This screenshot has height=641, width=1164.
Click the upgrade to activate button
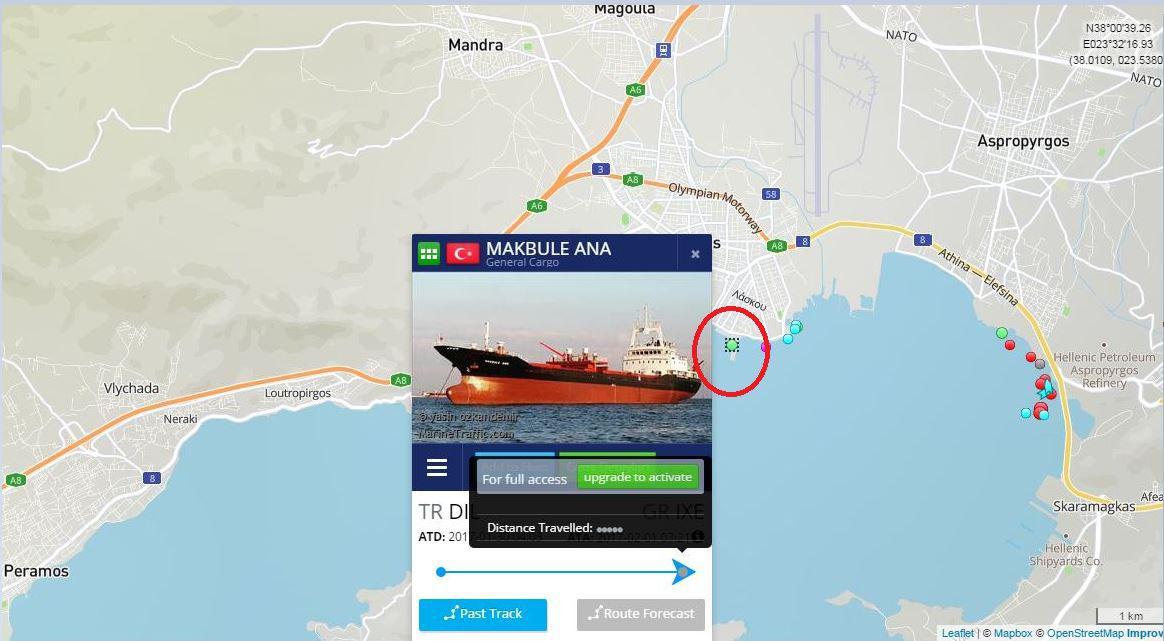click(638, 478)
